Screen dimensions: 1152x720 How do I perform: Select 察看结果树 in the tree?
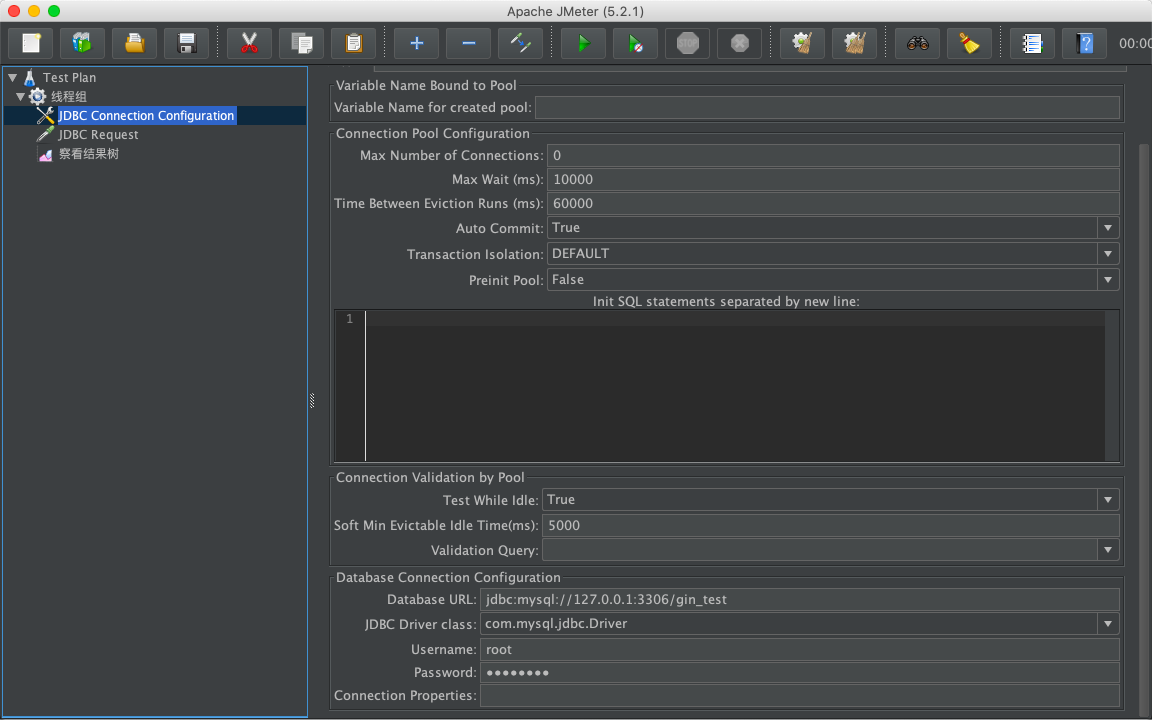click(x=89, y=154)
